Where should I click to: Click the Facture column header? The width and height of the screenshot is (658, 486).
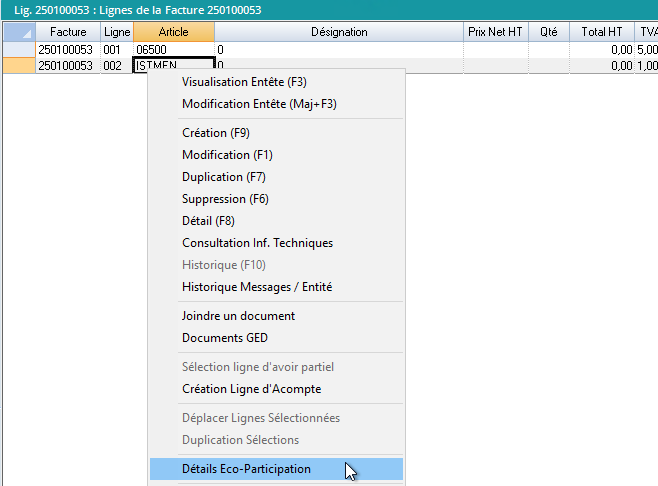68,32
